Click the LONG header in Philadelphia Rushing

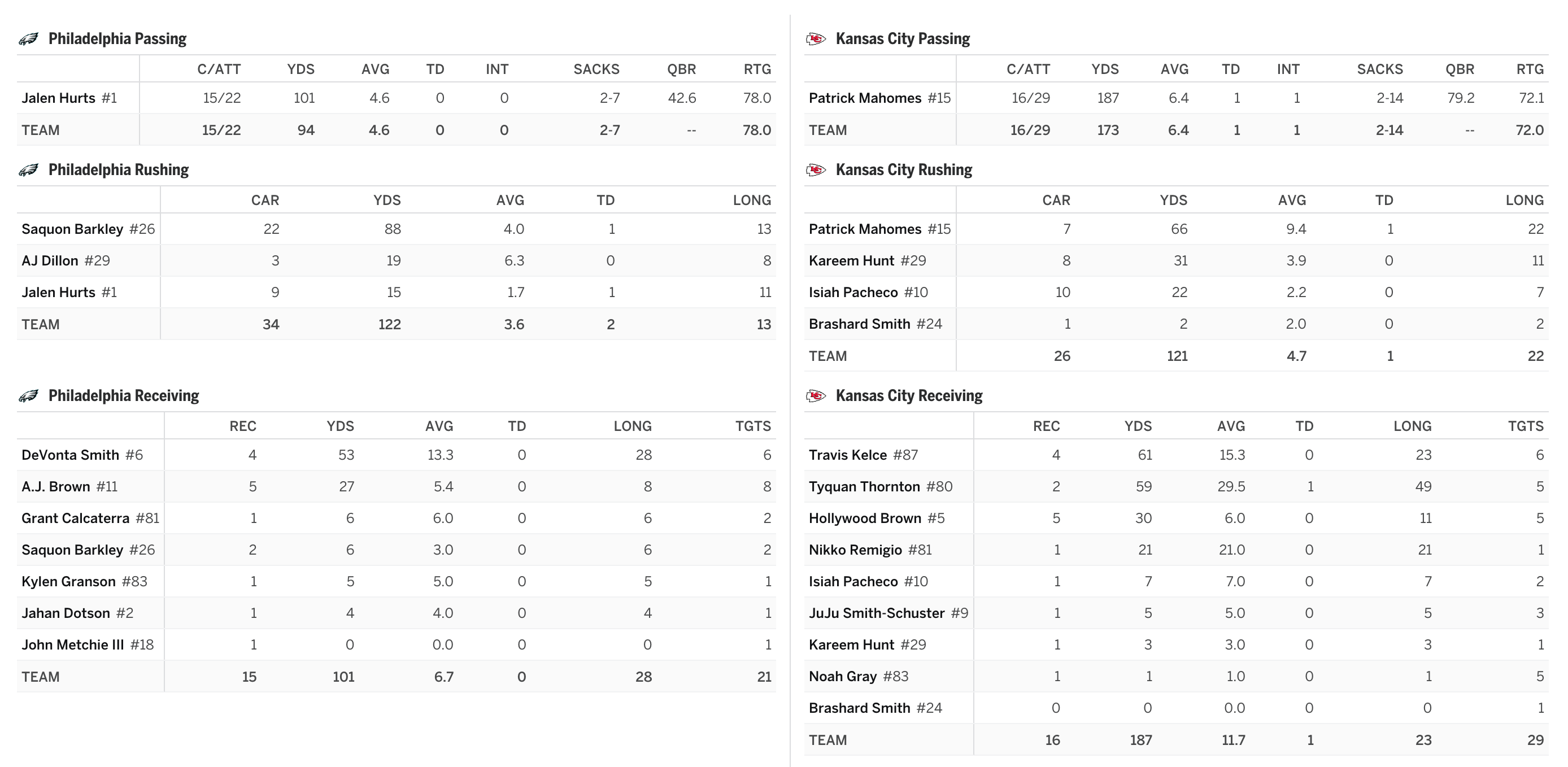coord(752,201)
